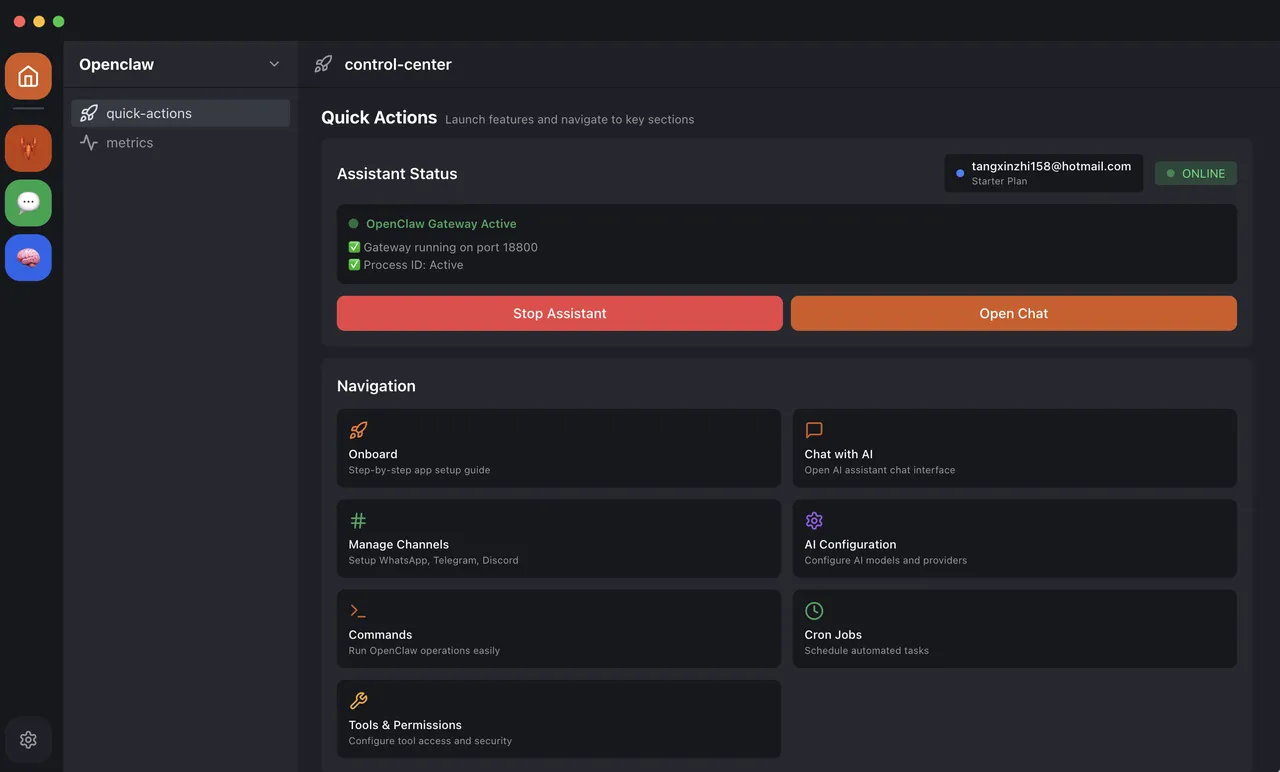Click the terminal prompt Commands icon
This screenshot has width=1280, height=772.
[x=358, y=611]
